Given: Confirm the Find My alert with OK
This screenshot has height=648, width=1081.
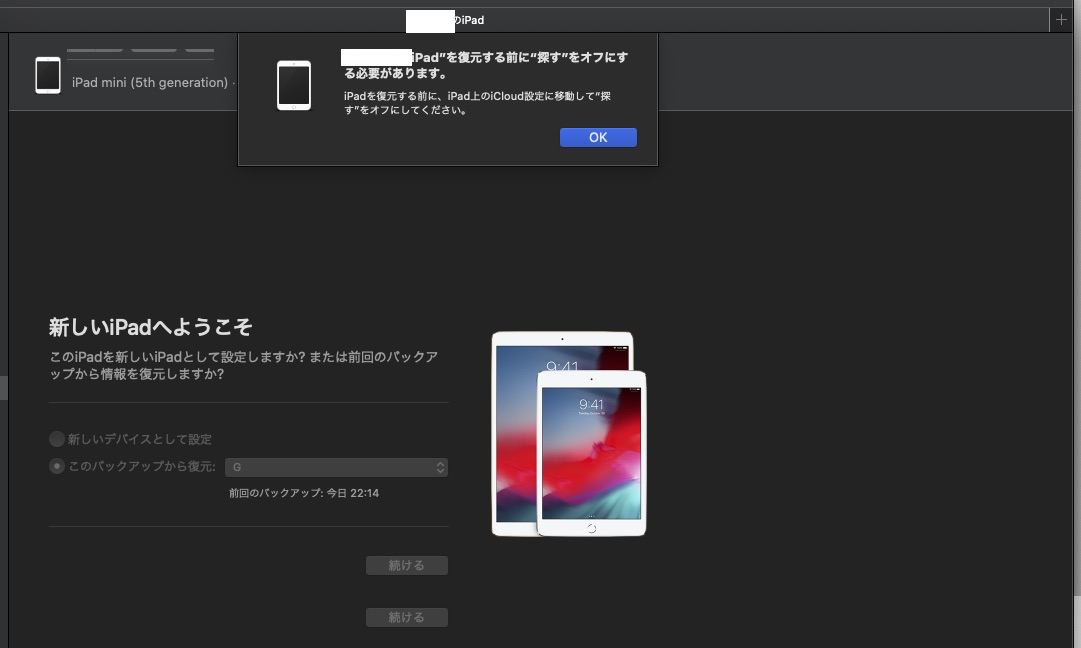Looking at the screenshot, I should (x=598, y=137).
